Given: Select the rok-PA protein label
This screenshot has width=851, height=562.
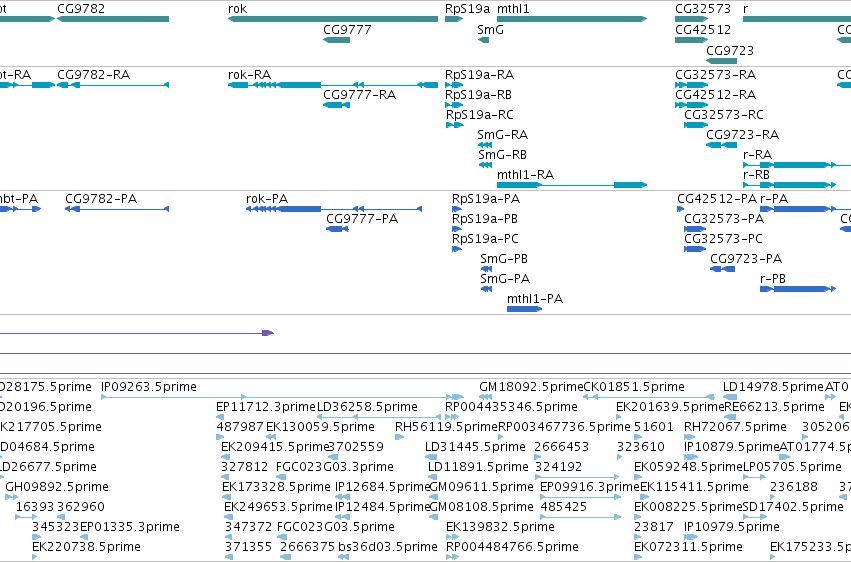Looking at the screenshot, I should (x=267, y=199).
